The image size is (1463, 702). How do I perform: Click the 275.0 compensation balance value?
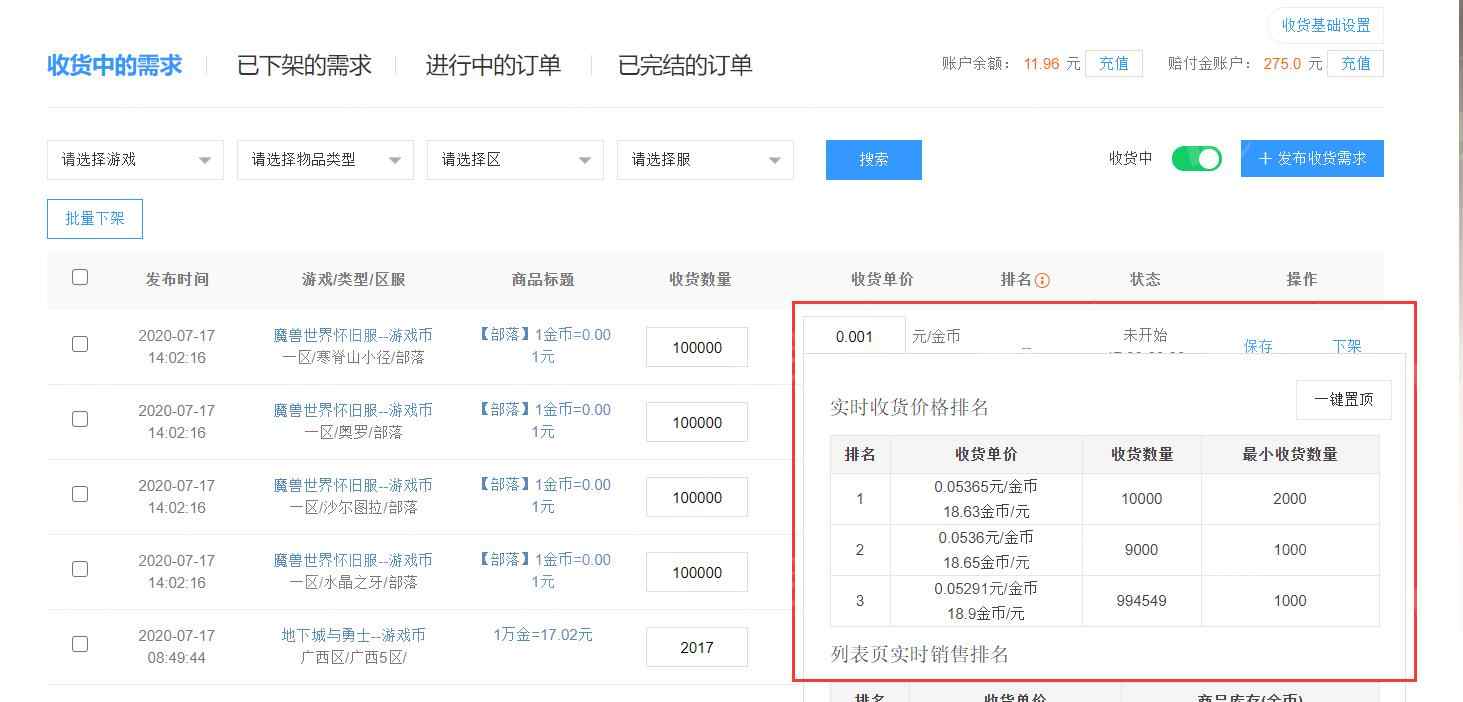tap(1282, 64)
